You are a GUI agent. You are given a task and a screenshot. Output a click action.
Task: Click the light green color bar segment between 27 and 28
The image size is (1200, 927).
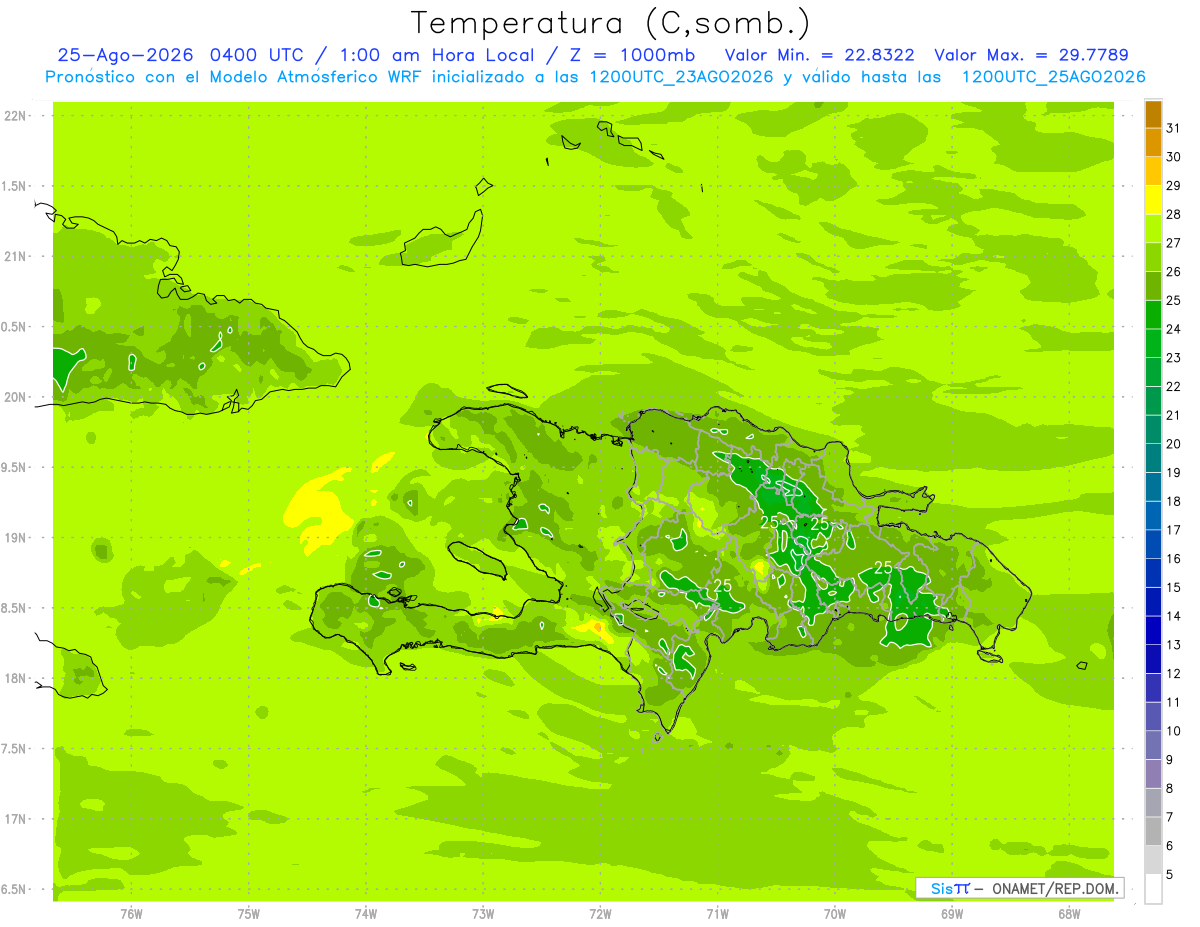1153,229
